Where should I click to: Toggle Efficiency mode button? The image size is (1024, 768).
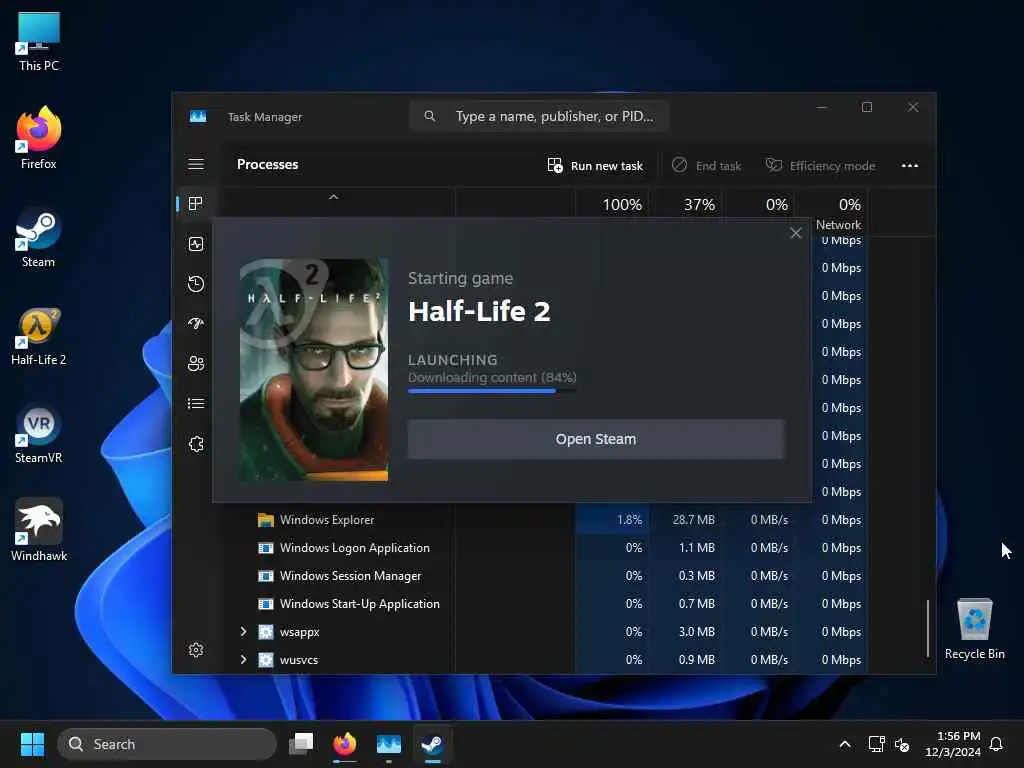pos(820,166)
